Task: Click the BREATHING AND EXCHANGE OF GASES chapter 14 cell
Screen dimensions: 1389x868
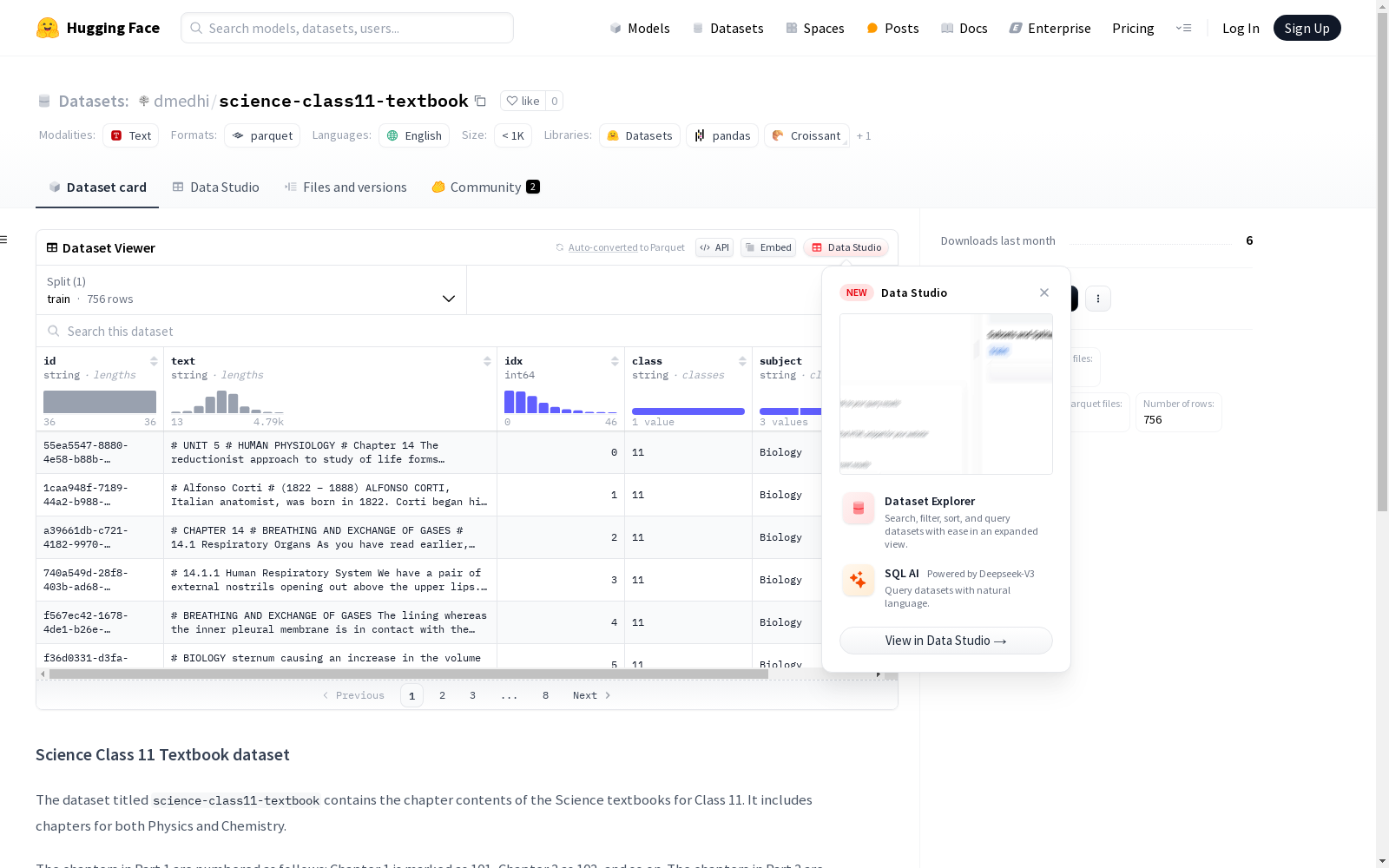Action: point(330,537)
